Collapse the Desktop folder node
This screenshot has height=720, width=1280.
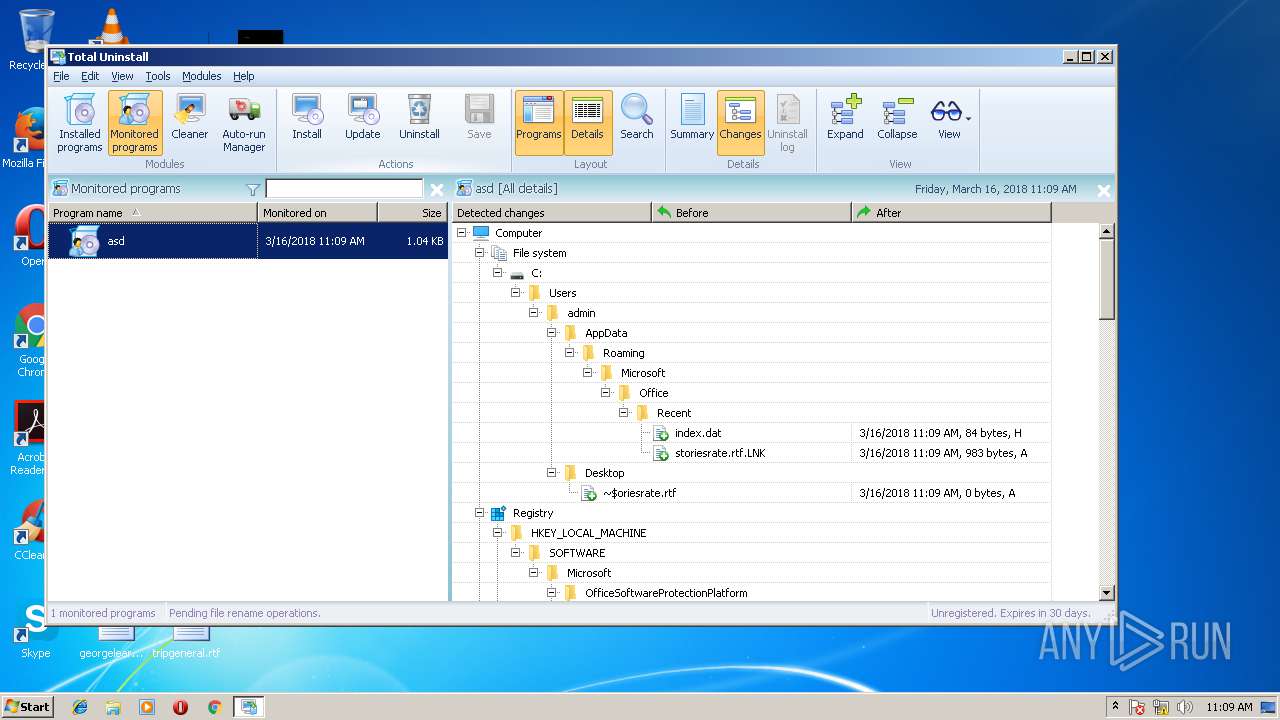552,473
